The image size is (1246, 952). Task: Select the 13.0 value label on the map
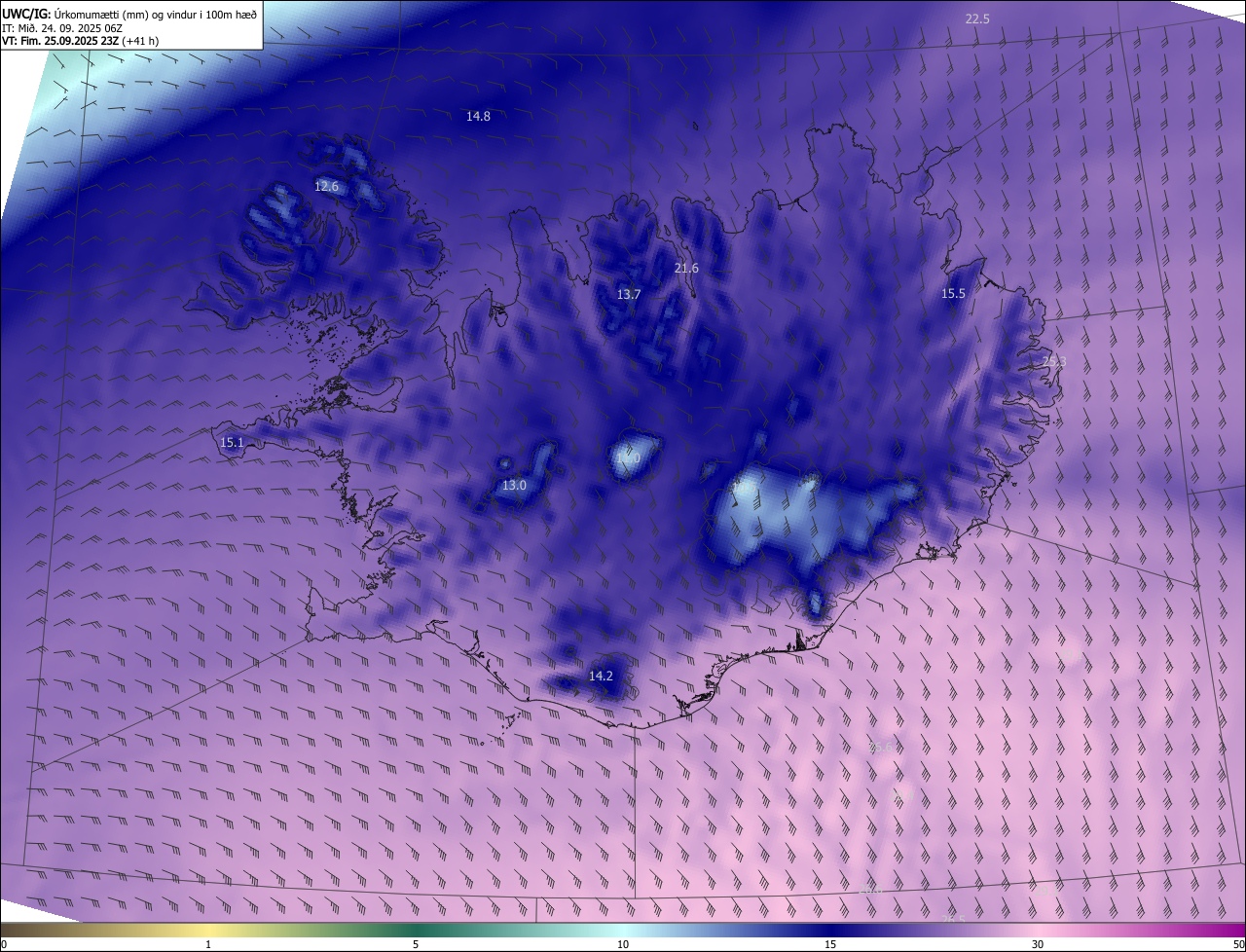514,485
